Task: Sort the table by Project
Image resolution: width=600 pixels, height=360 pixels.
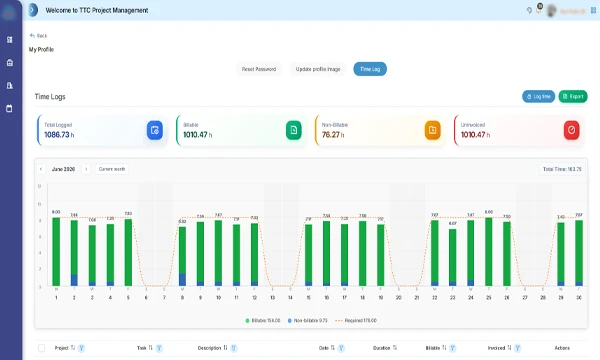Action: 73,348
